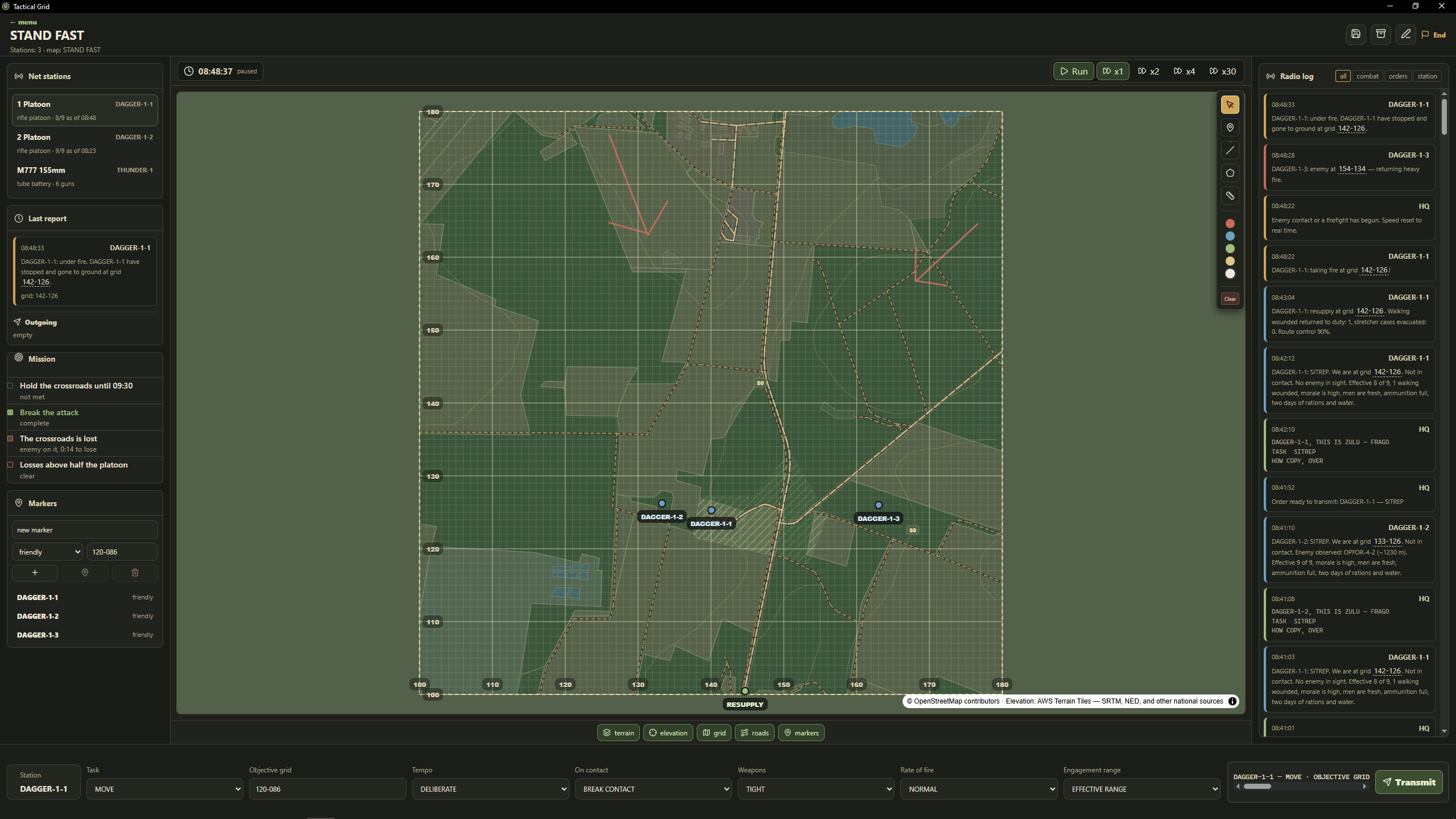
Task: Filter radio log by orders tab
Action: point(1398,76)
